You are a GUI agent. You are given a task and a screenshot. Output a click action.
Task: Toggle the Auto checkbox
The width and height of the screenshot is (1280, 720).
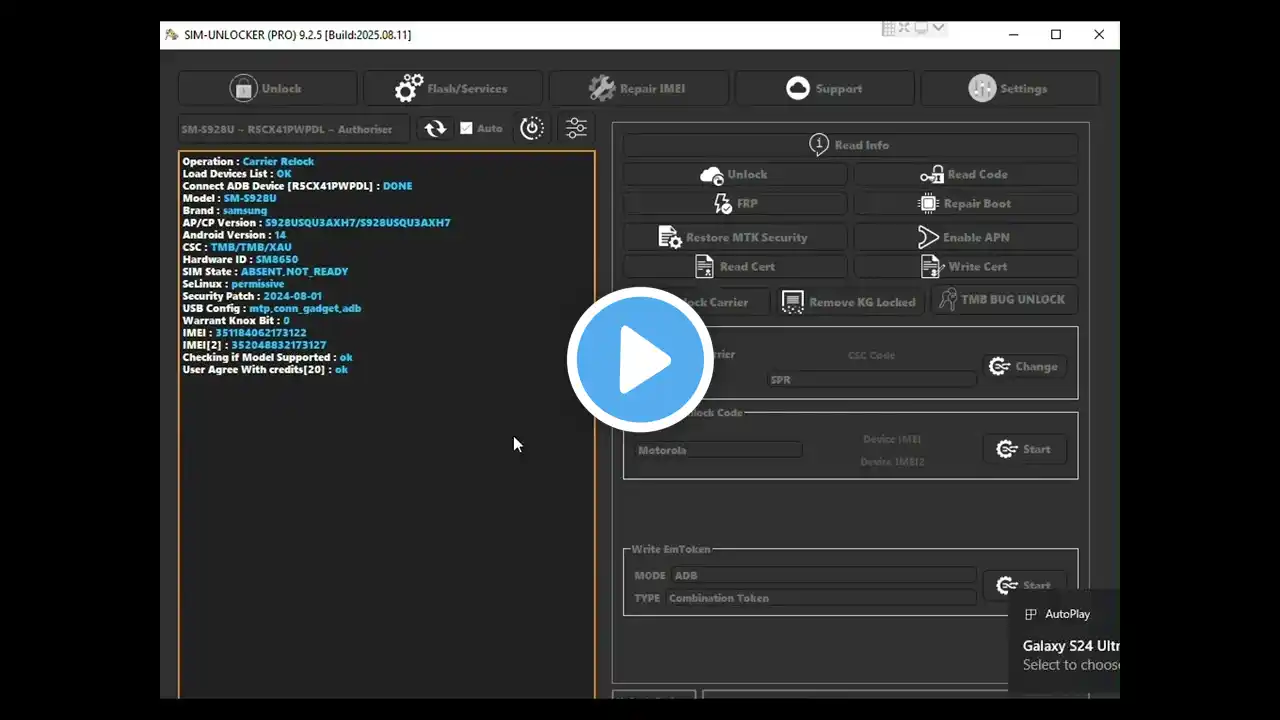pyautogui.click(x=466, y=129)
